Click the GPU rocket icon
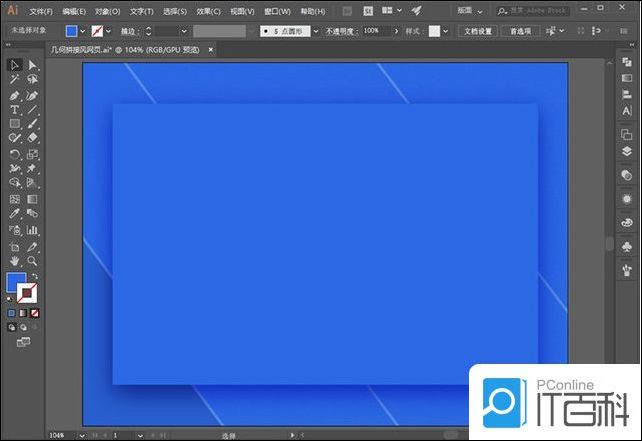The image size is (642, 441). (x=416, y=11)
